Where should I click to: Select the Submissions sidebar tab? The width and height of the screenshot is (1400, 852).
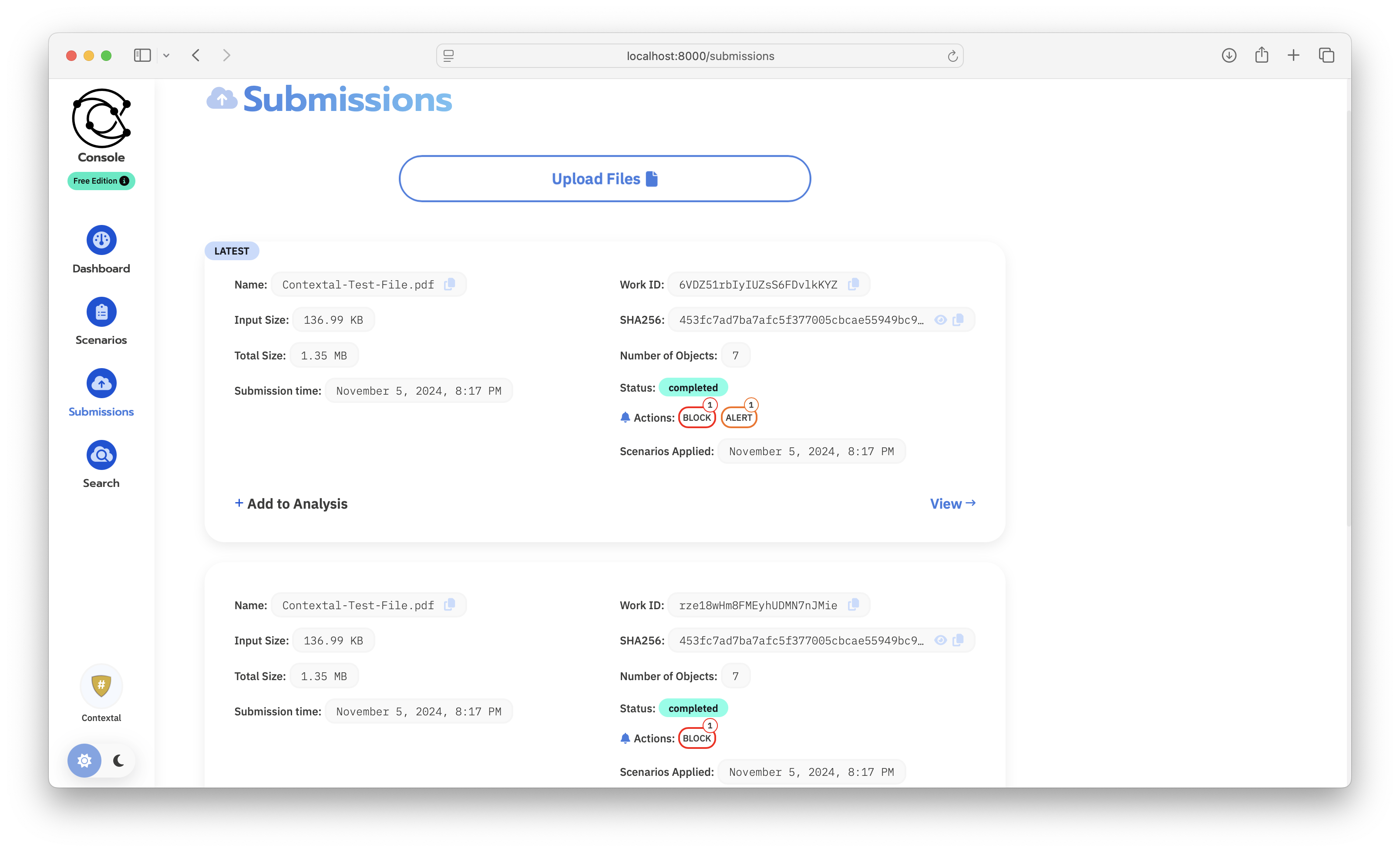[101, 383]
